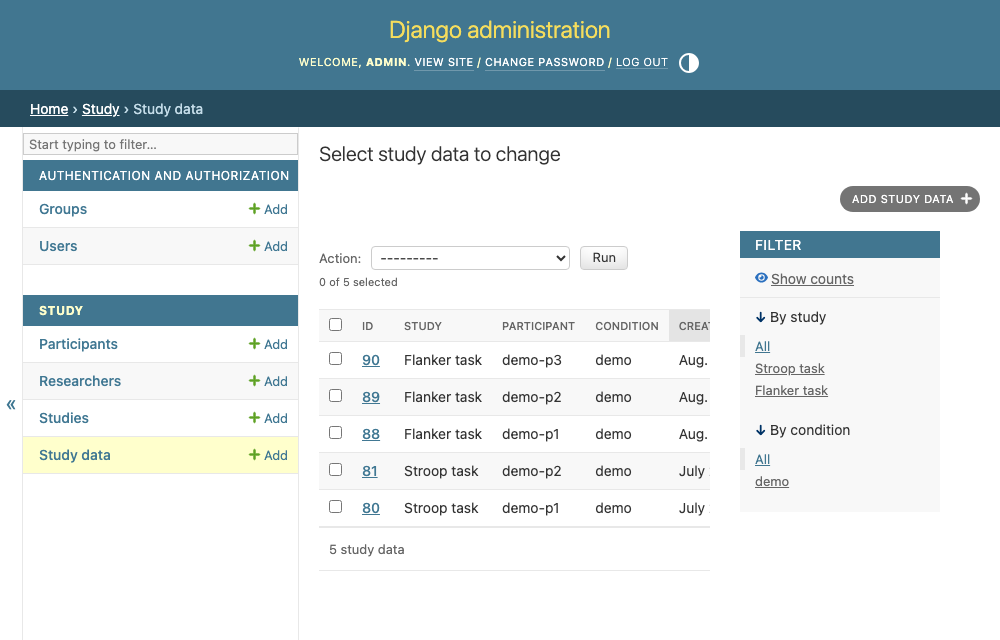Filter by Flanker task study
Image resolution: width=1000 pixels, height=640 pixels.
(791, 390)
